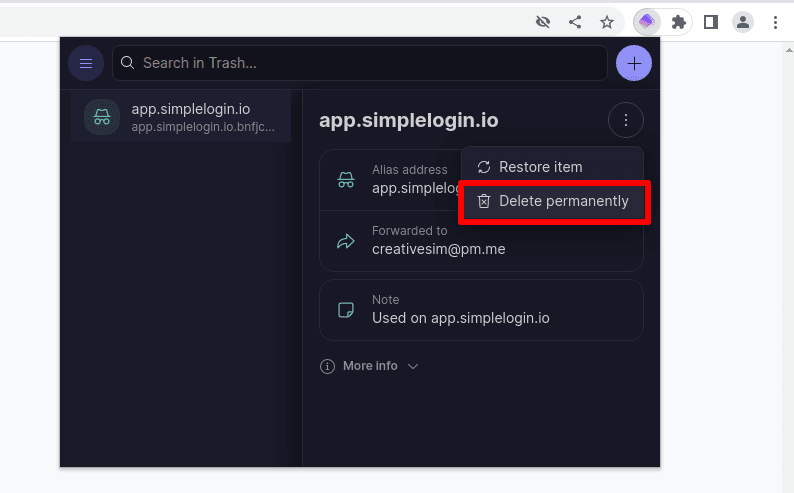Click the Forwarded to creativesim@pm.me field
The width and height of the screenshot is (794, 493).
[481, 241]
